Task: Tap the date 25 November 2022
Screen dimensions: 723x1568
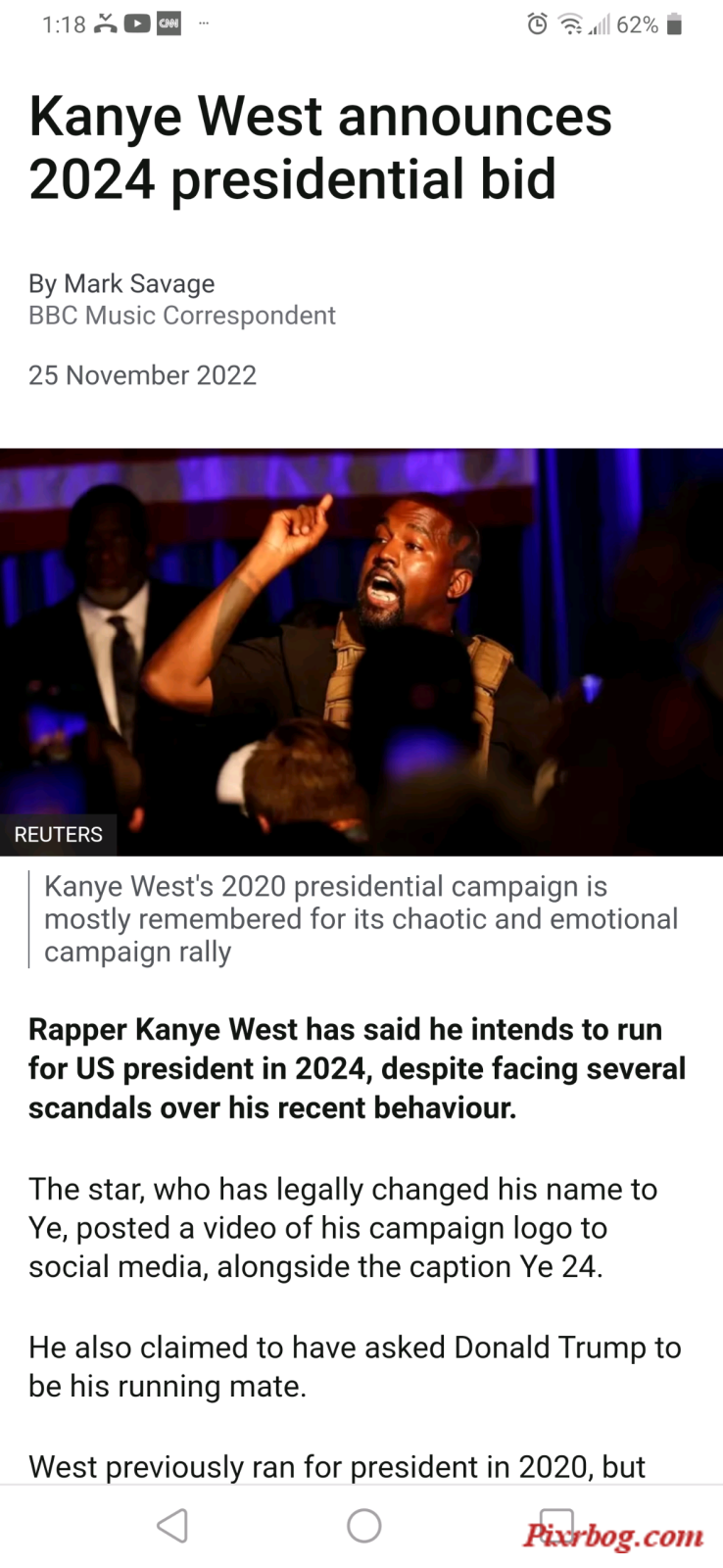Action: click(x=142, y=375)
